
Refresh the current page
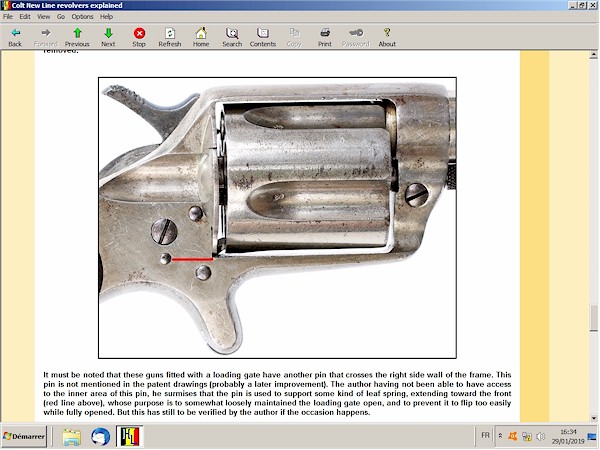click(170, 38)
